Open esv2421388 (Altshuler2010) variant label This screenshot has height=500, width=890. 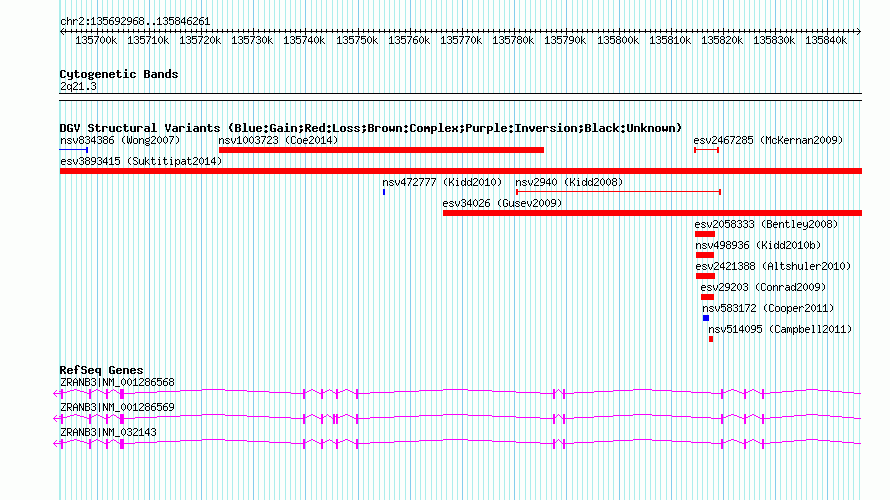[773, 266]
